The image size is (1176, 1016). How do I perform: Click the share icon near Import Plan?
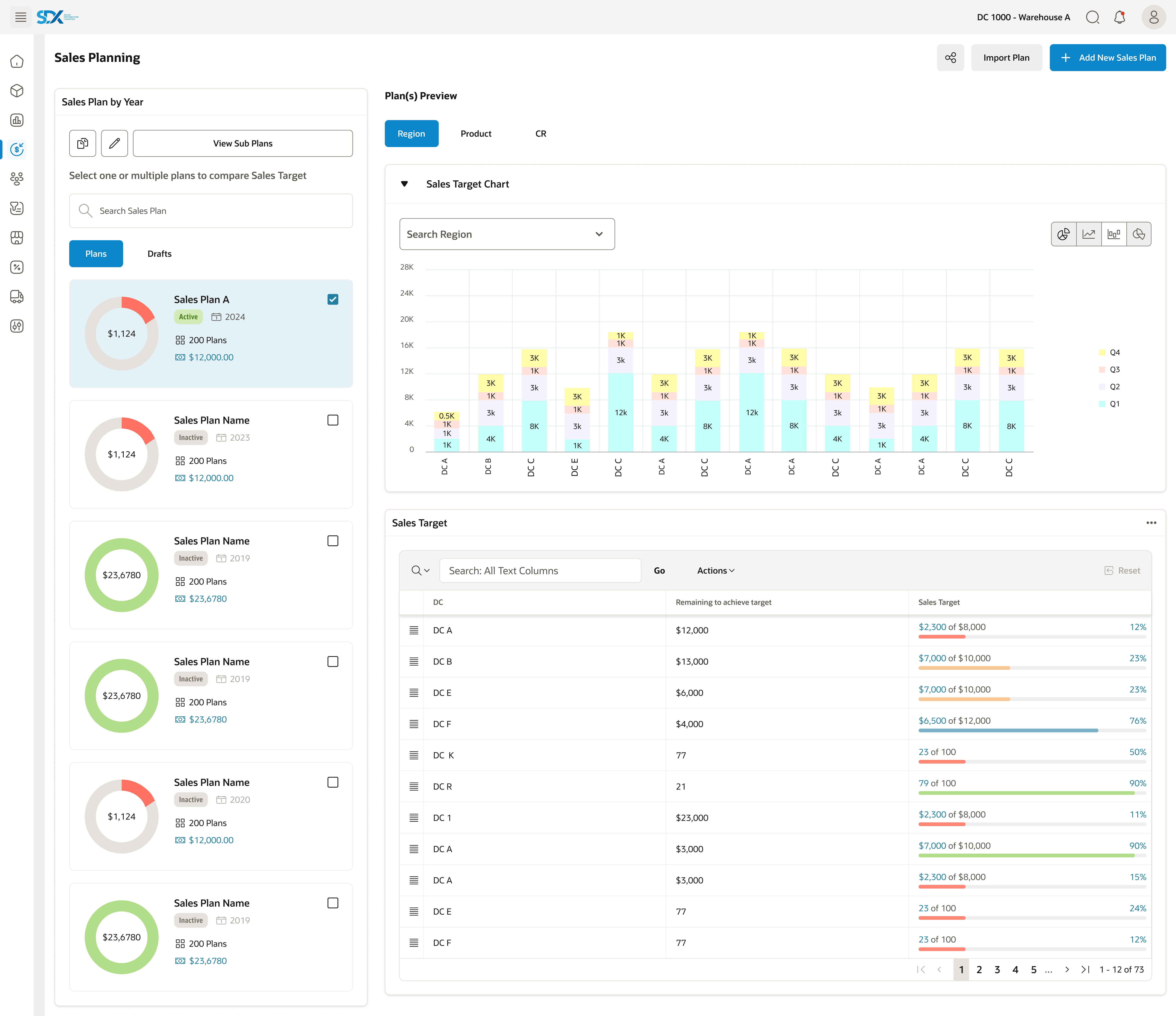click(950, 57)
